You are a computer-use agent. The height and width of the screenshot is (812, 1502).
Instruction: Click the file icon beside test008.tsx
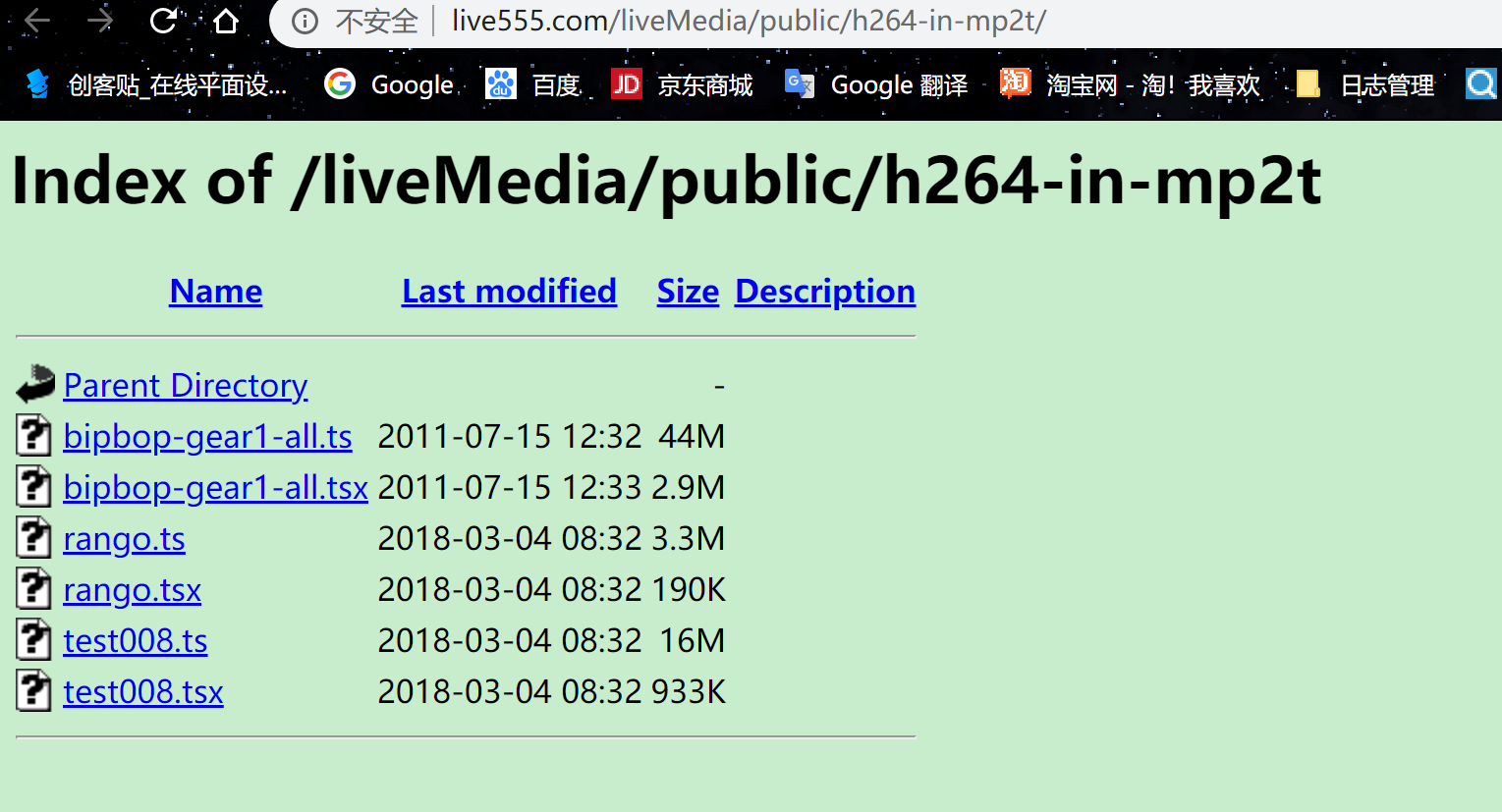32,690
